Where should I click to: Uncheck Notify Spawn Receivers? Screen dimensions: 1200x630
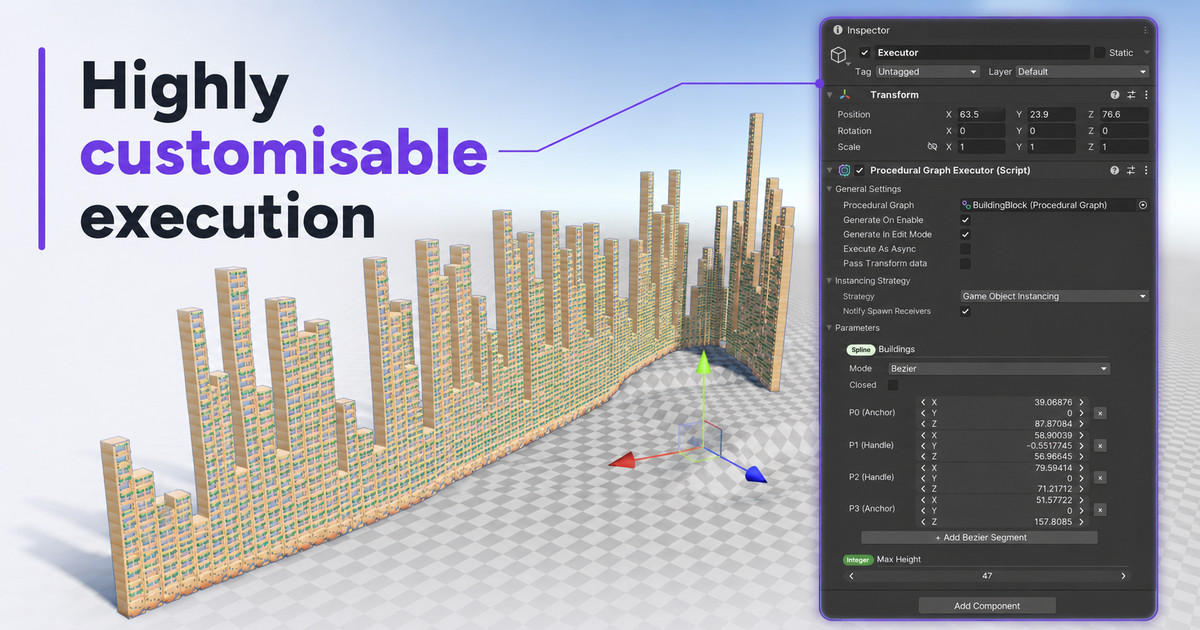coord(965,311)
